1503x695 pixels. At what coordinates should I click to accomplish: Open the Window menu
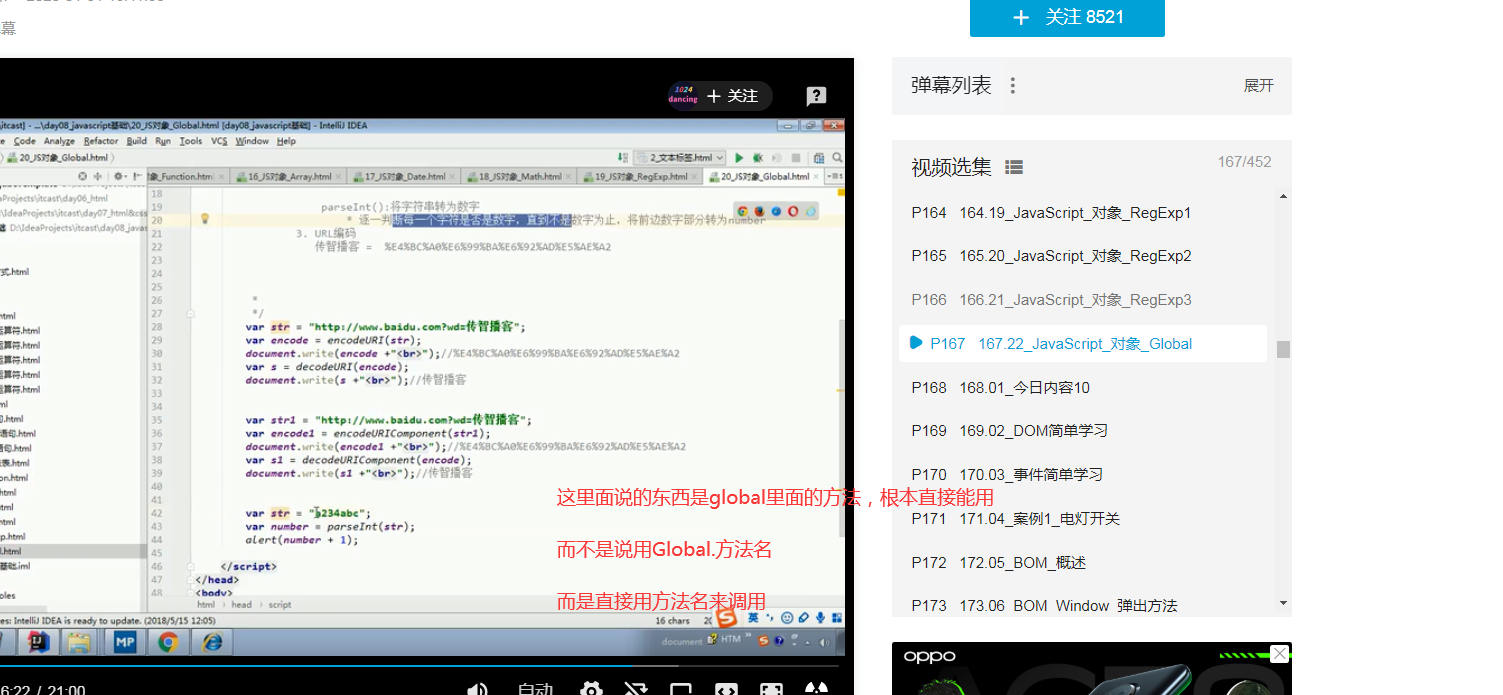tap(252, 141)
